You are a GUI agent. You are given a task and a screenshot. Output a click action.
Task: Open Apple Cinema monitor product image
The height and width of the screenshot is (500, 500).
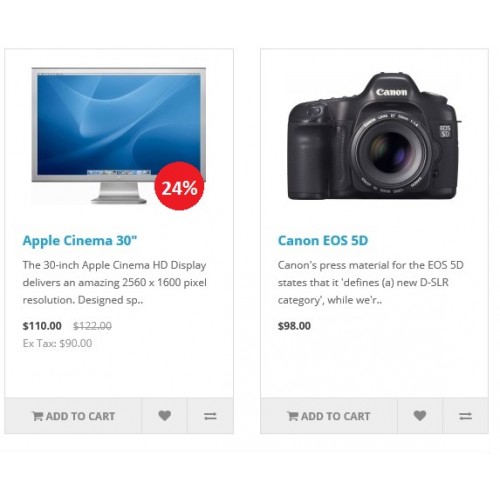[x=119, y=136]
